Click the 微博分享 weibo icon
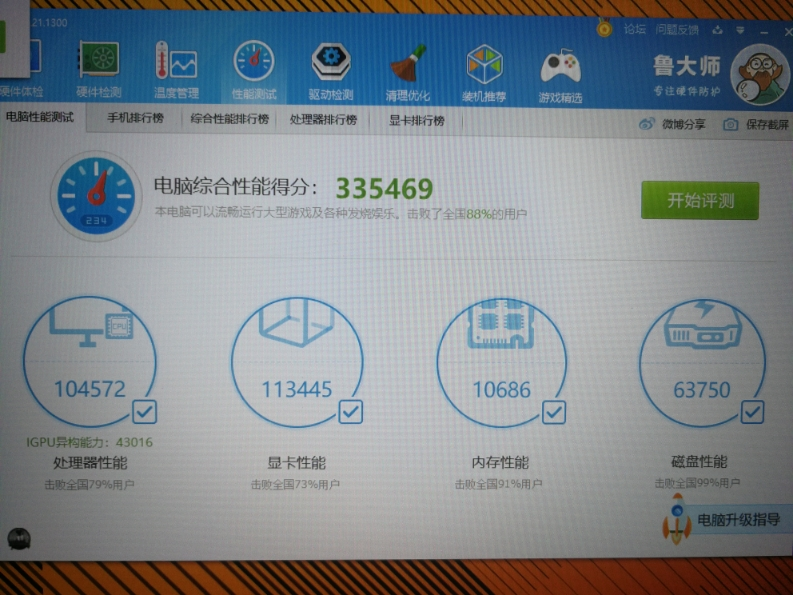793x595 pixels. click(647, 123)
